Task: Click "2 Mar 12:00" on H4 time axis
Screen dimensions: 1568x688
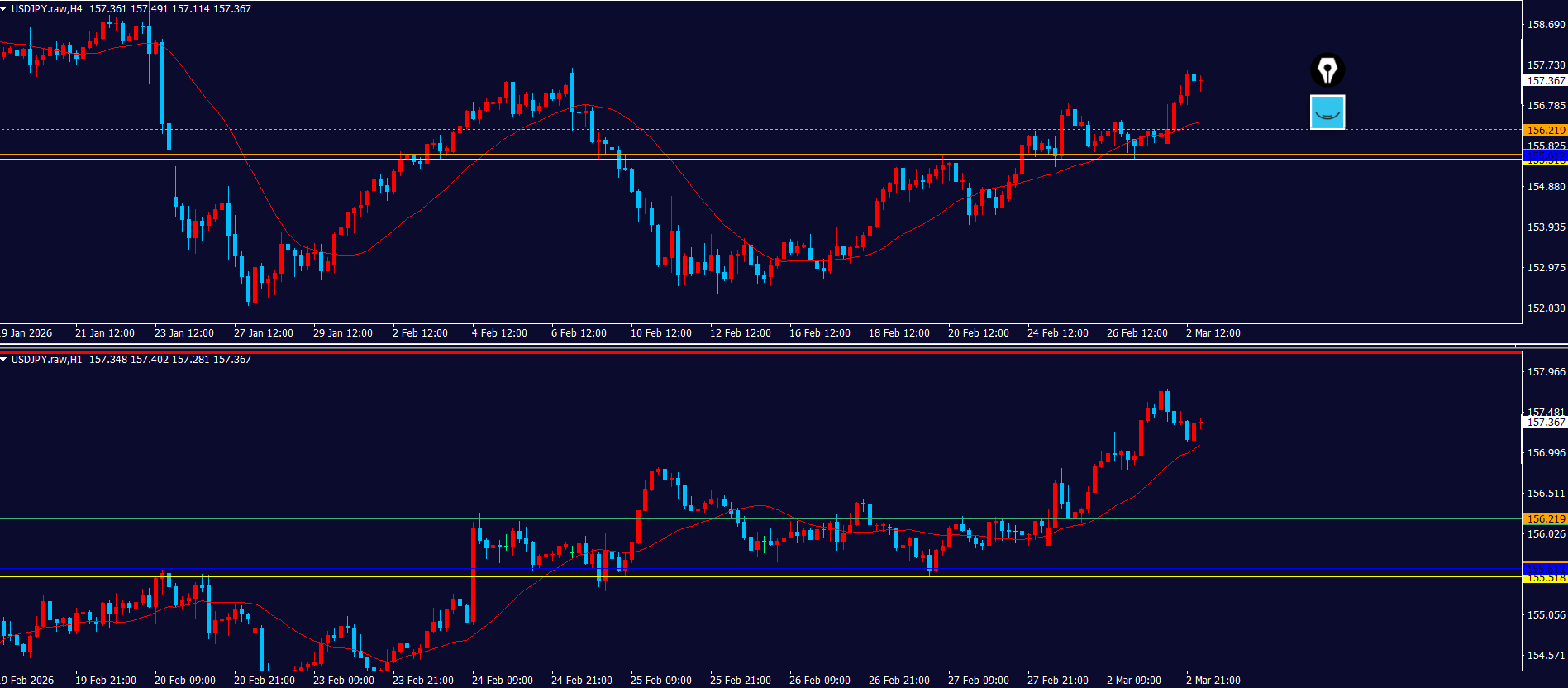Action: [1213, 333]
